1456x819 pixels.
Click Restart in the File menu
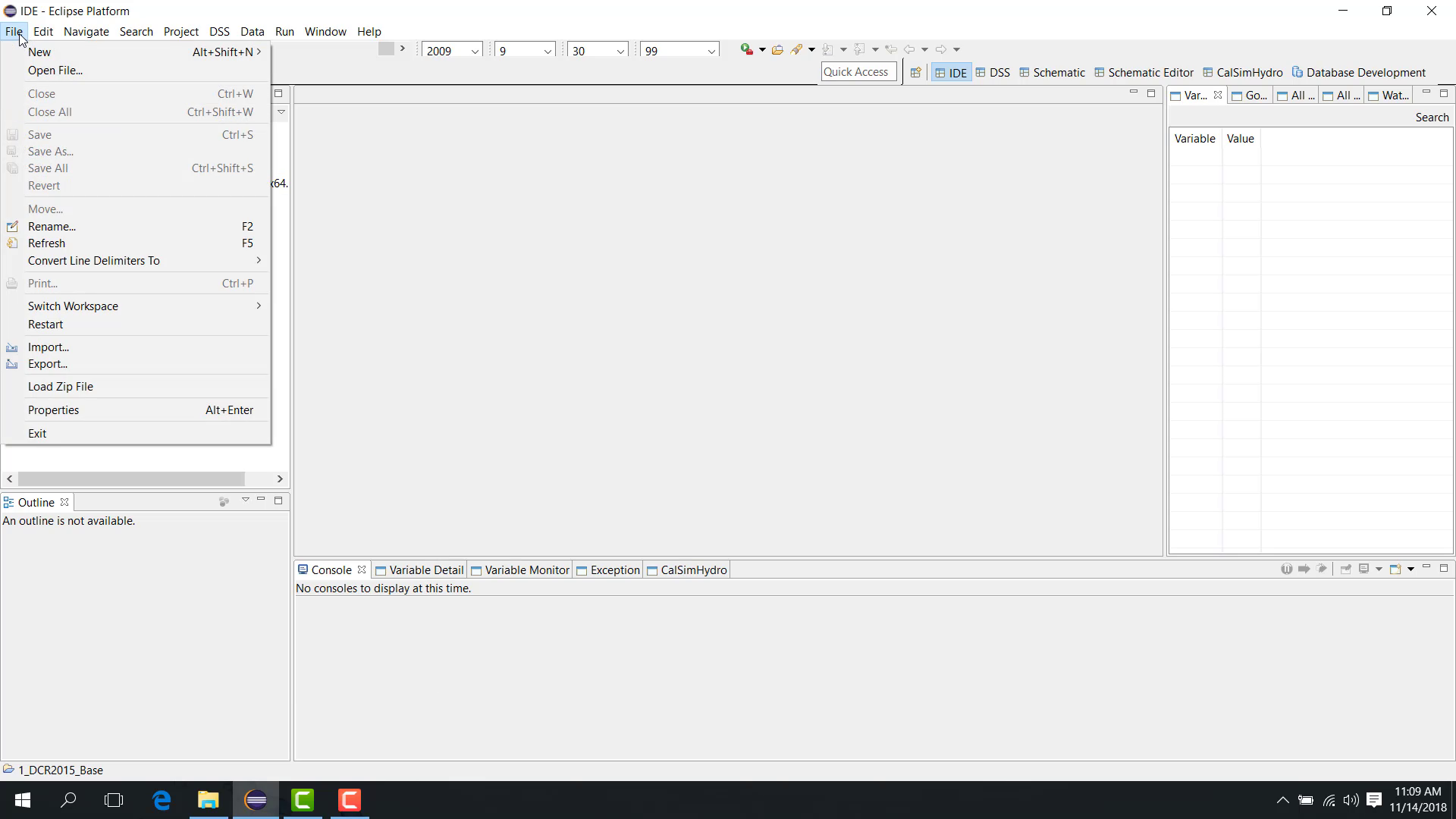point(136,324)
